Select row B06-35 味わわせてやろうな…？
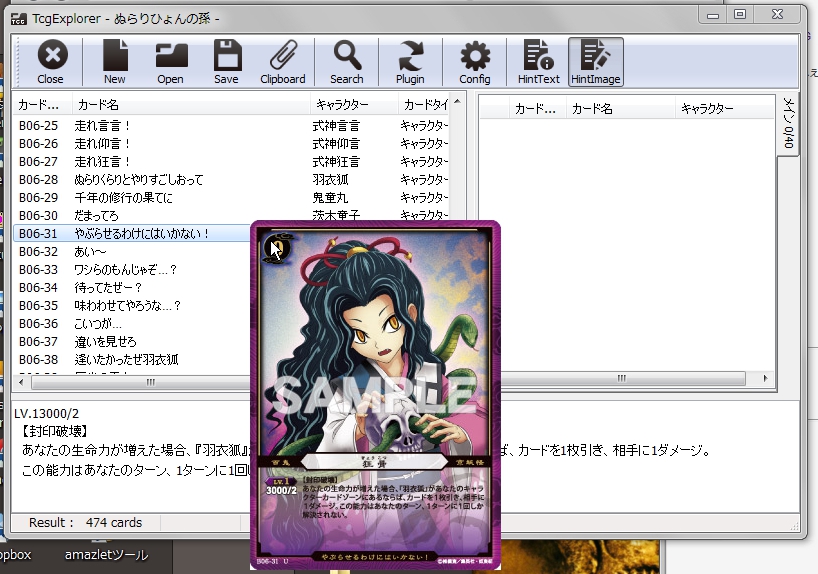 coord(131,306)
